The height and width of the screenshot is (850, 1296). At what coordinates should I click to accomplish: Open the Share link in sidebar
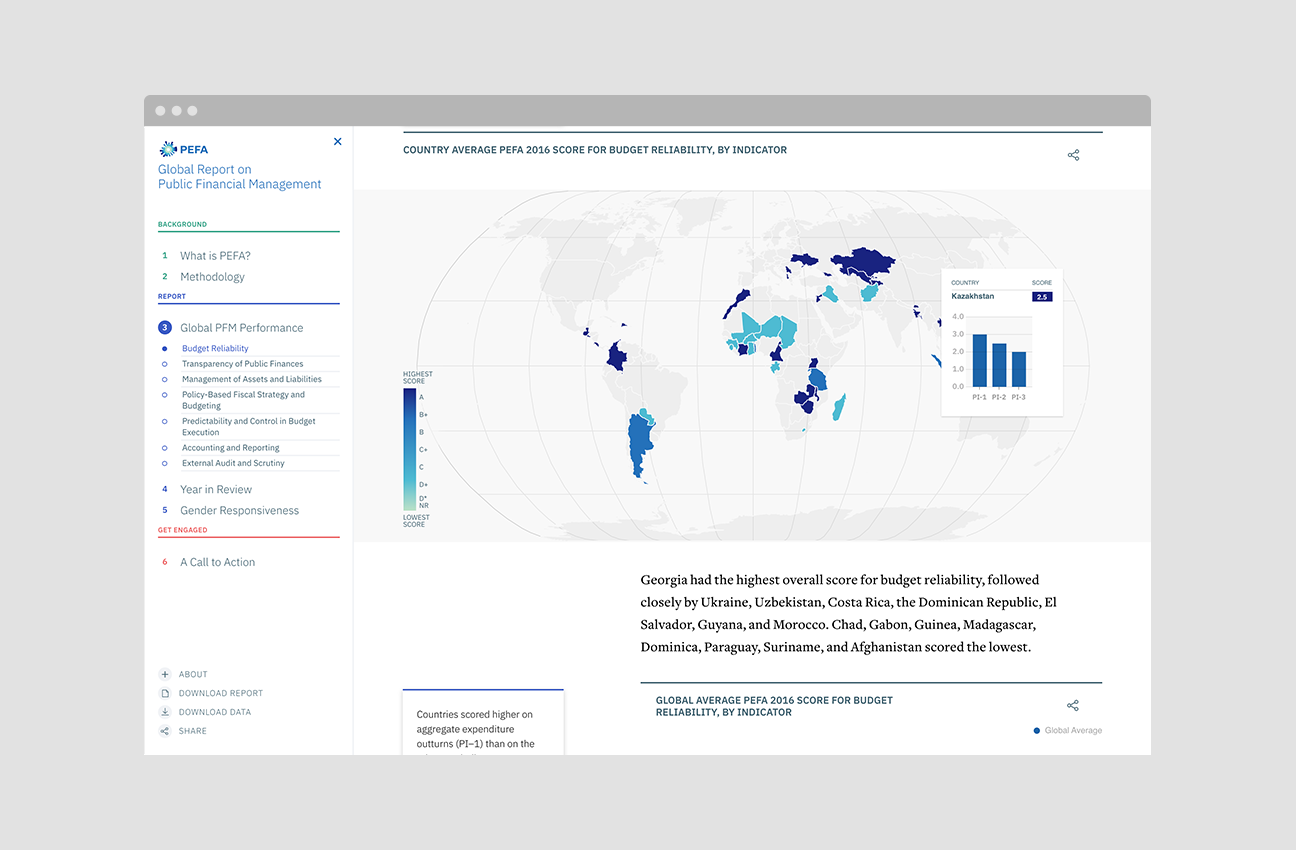193,731
